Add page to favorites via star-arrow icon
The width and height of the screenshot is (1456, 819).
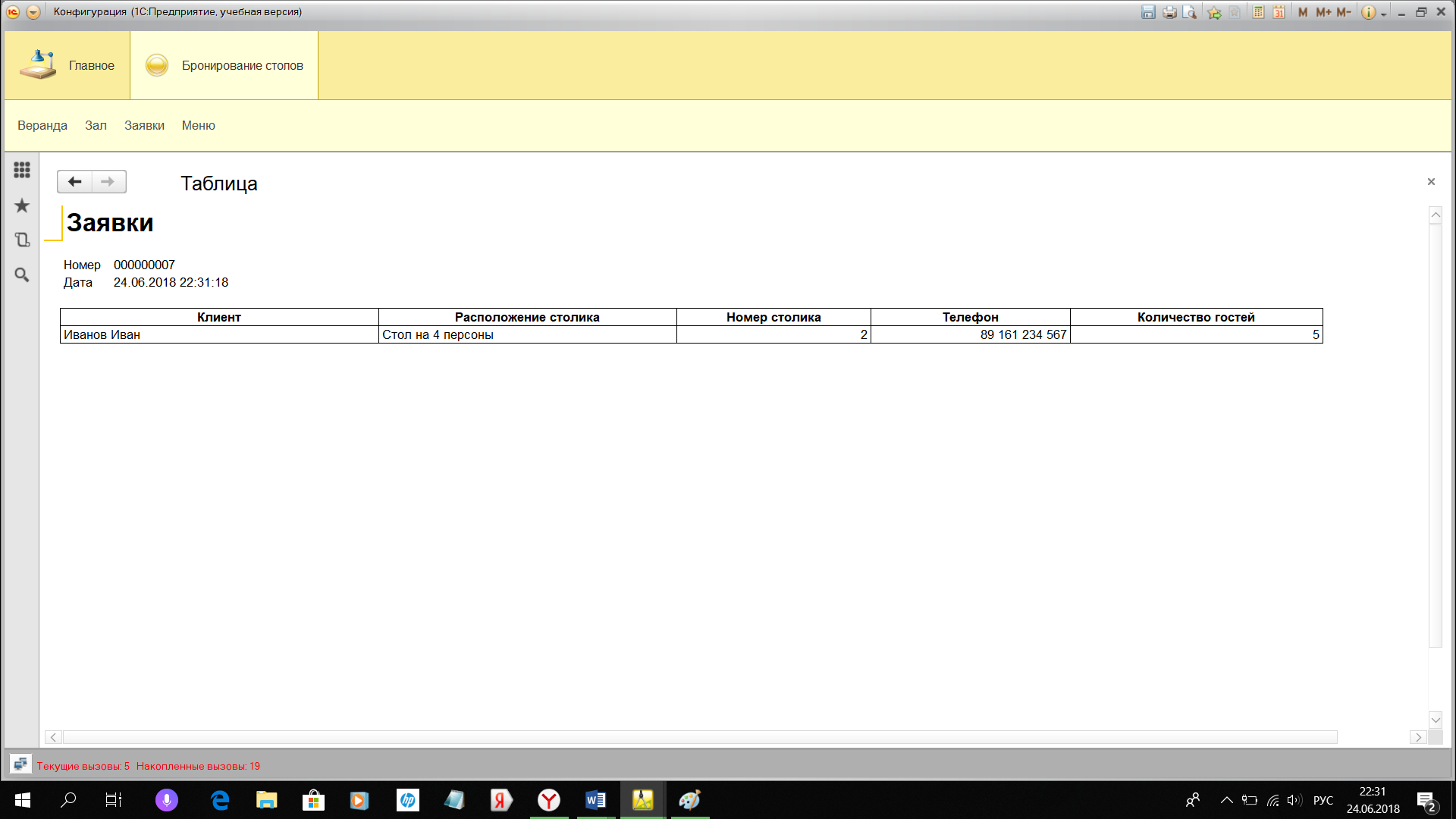1214,12
